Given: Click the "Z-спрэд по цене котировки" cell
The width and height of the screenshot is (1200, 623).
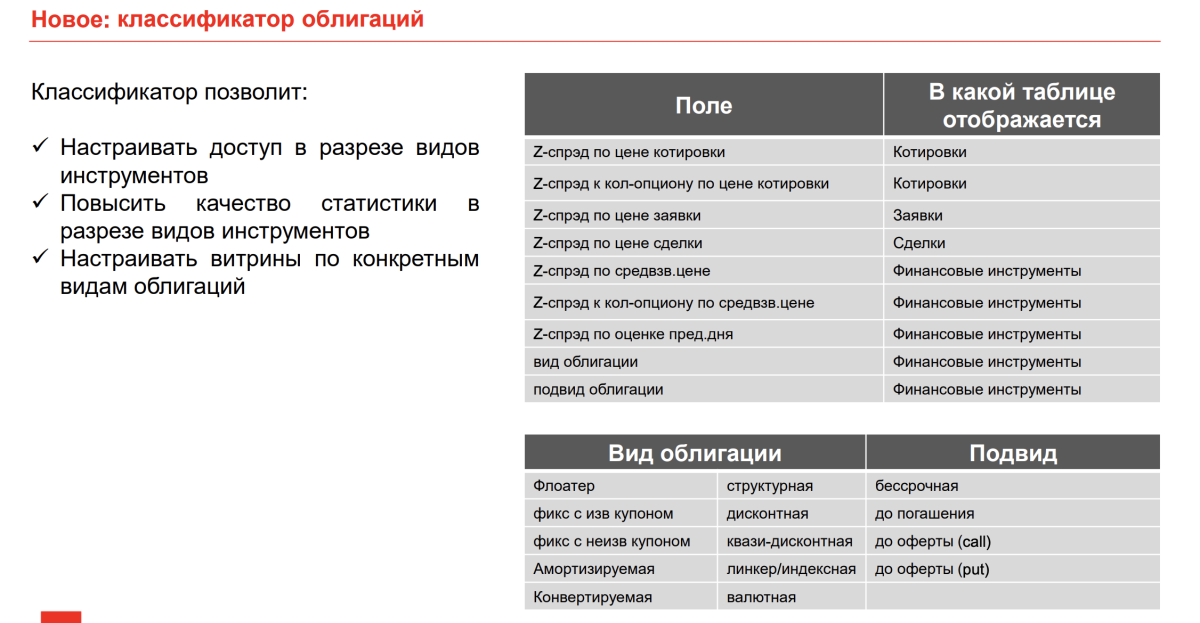Looking at the screenshot, I should pyautogui.click(x=629, y=152).
